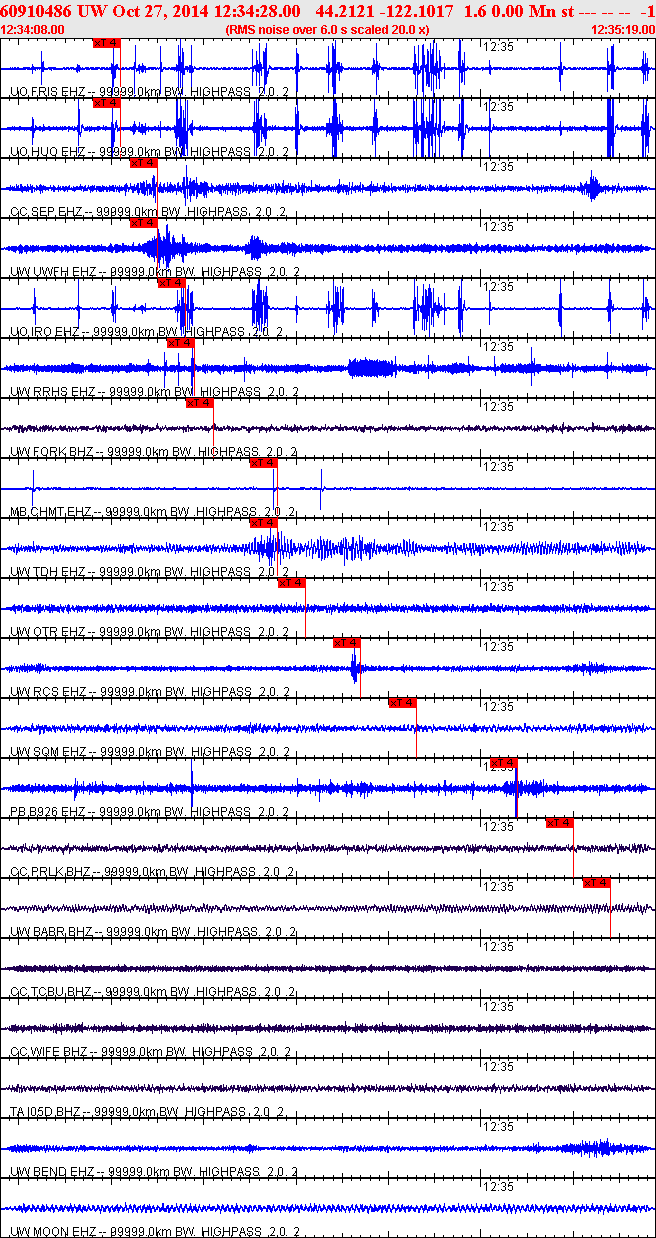Click the red pick flag on UW.FORK trace
656x1238 pixels.
pyautogui.click(x=199, y=403)
